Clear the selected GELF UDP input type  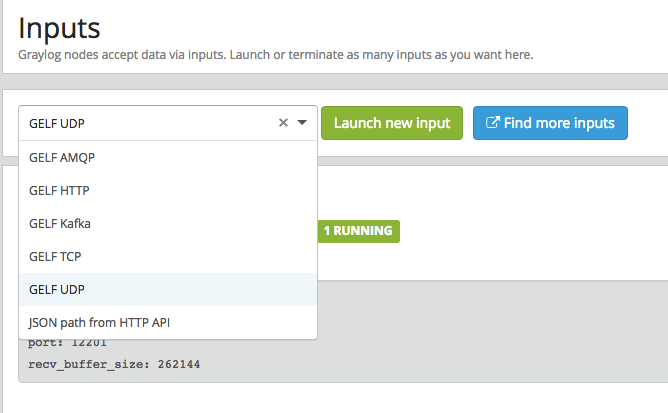(283, 123)
